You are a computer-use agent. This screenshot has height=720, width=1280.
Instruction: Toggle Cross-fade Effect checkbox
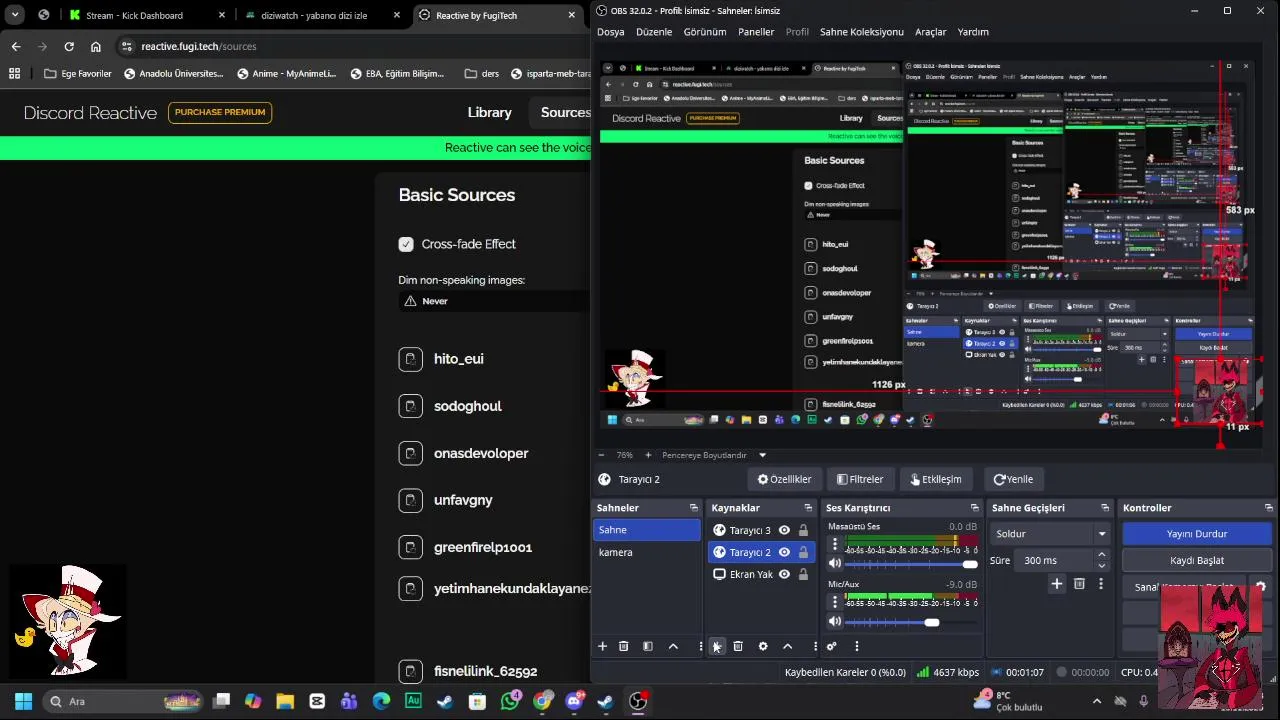point(406,244)
